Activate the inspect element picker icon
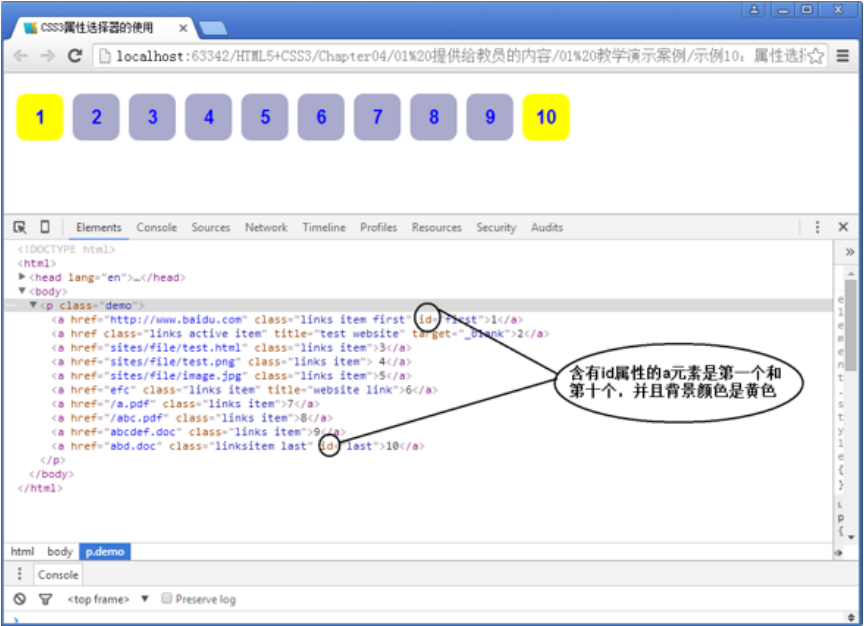Screen dimensions: 864x626 click(20, 227)
